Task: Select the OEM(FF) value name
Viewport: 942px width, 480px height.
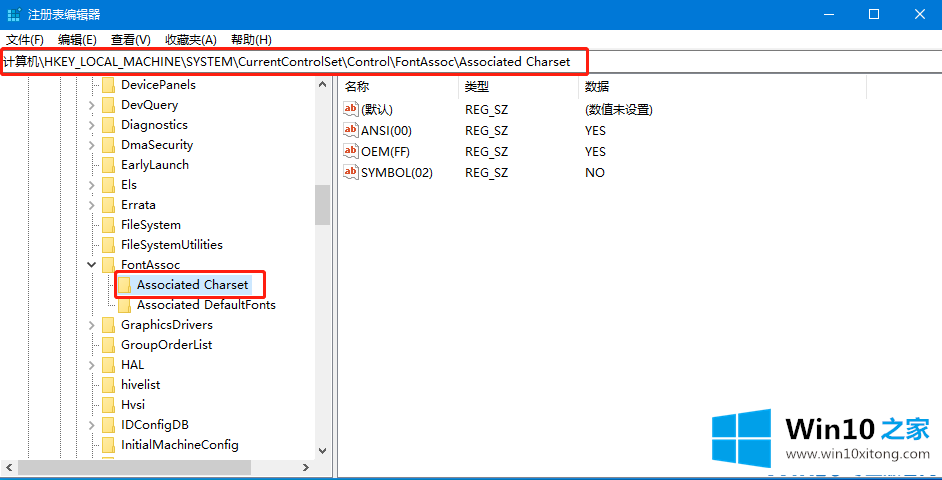Action: (385, 151)
